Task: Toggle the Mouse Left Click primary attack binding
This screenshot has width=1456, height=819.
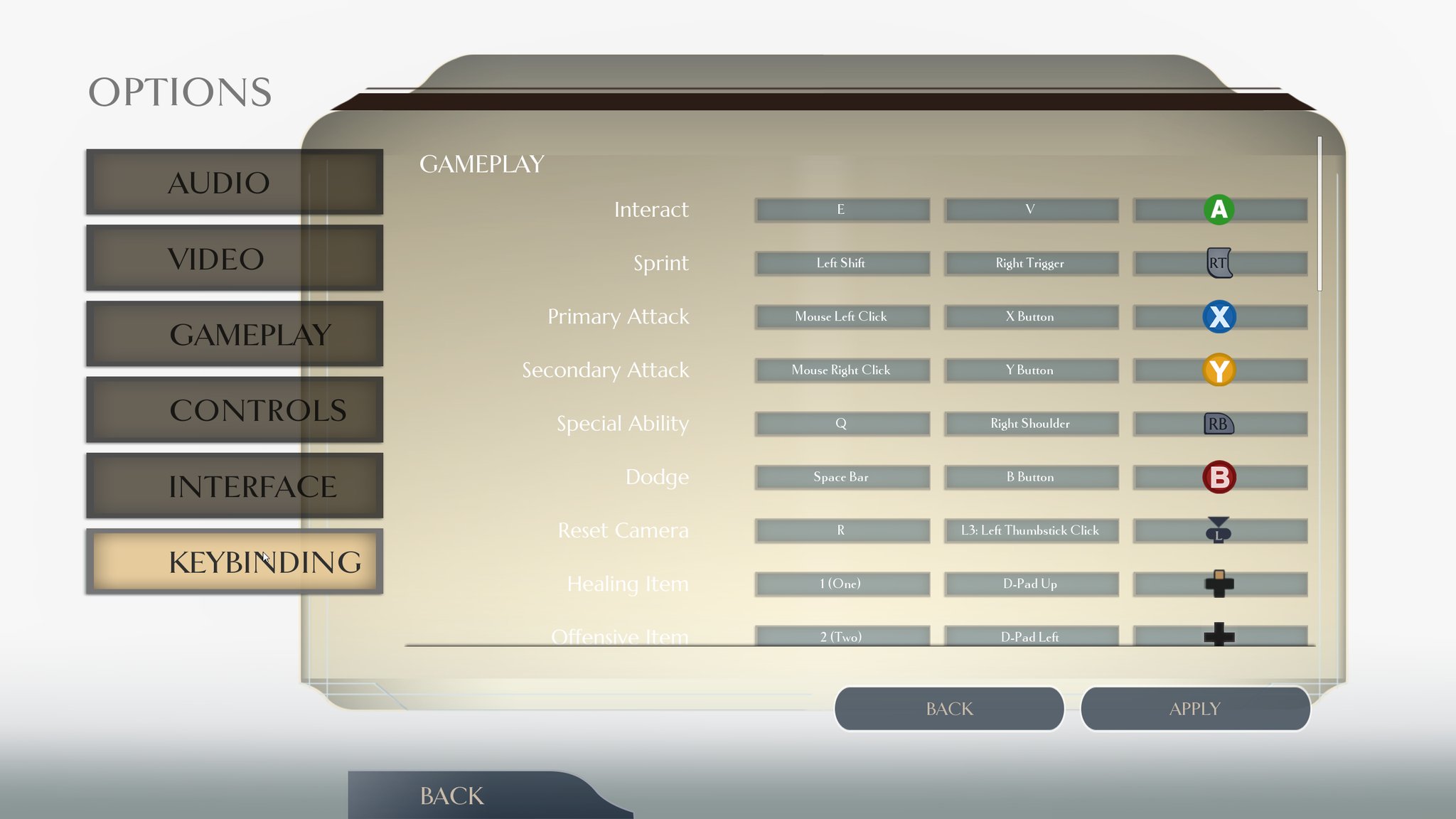Action: coord(840,316)
